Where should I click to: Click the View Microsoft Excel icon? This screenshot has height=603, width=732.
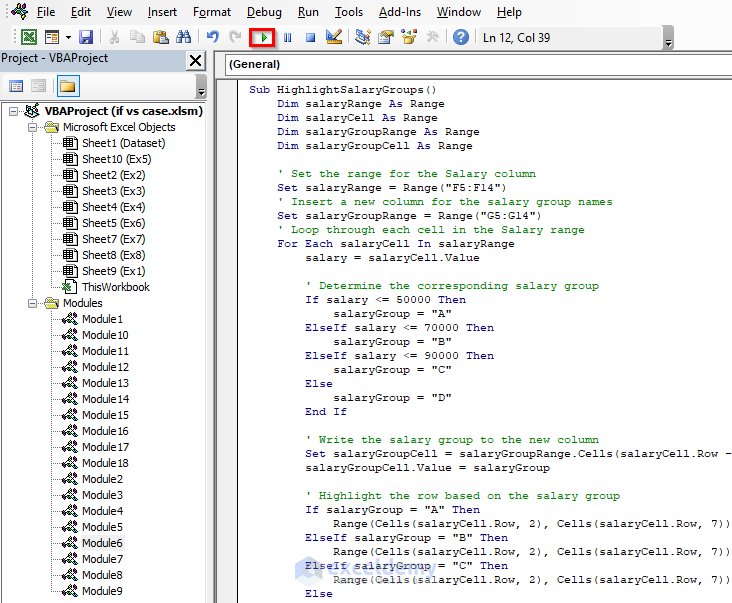[x=29, y=37]
